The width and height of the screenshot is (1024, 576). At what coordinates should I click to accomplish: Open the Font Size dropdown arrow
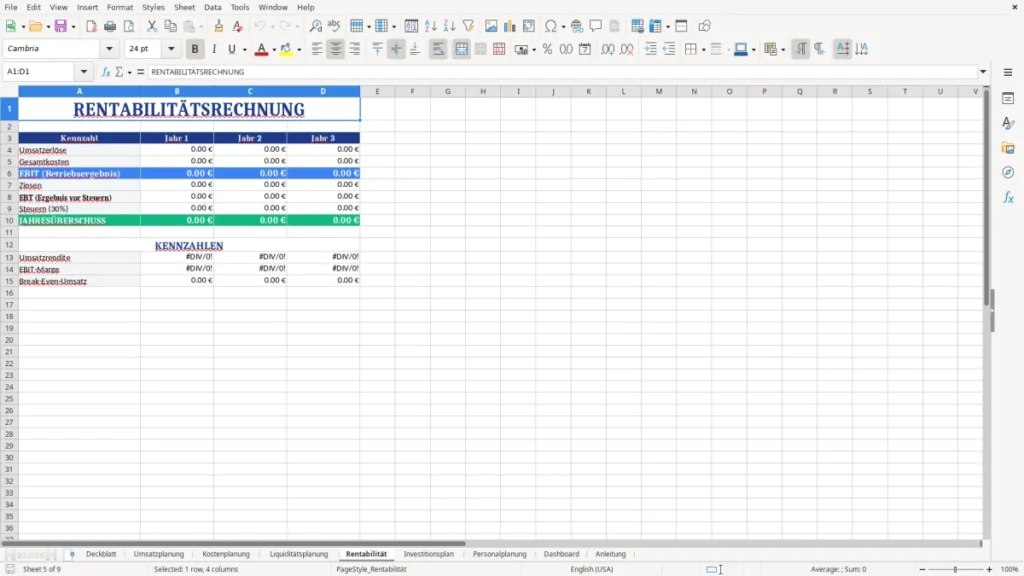171,49
